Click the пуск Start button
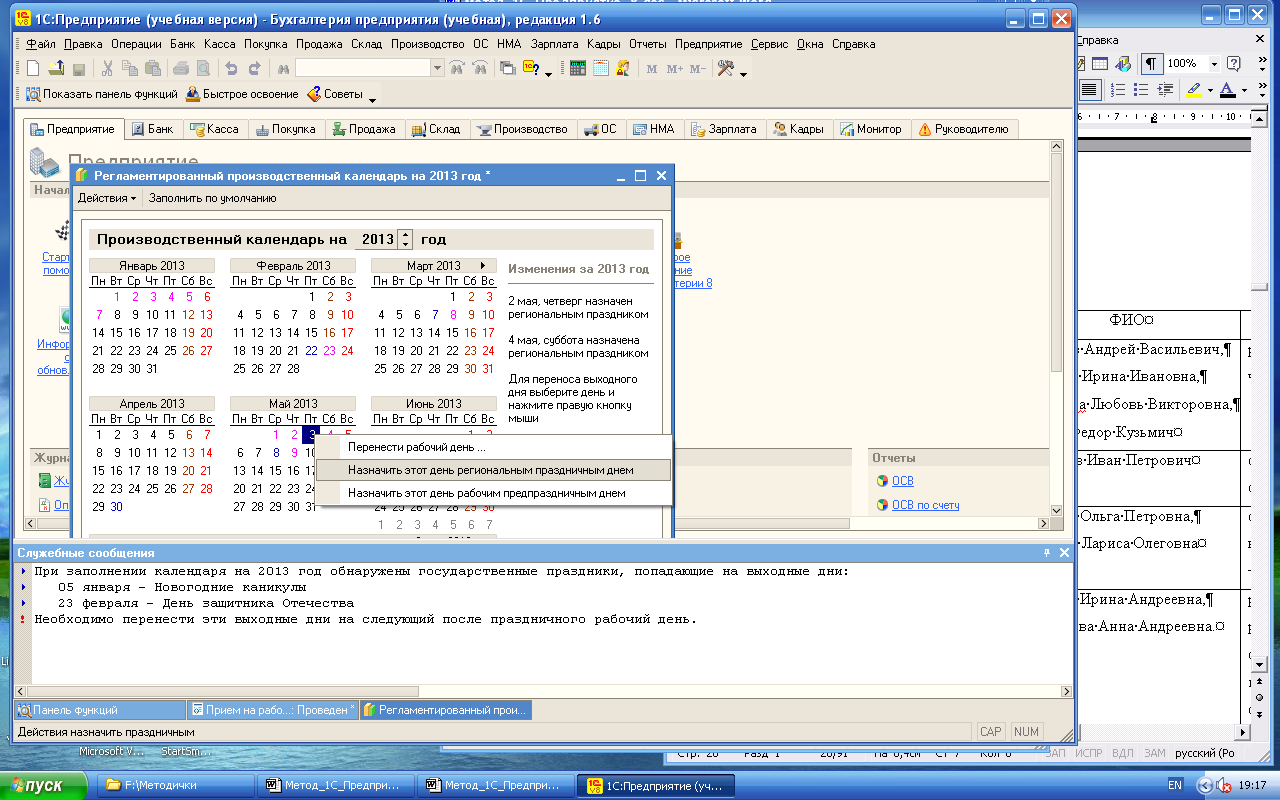 point(44,785)
